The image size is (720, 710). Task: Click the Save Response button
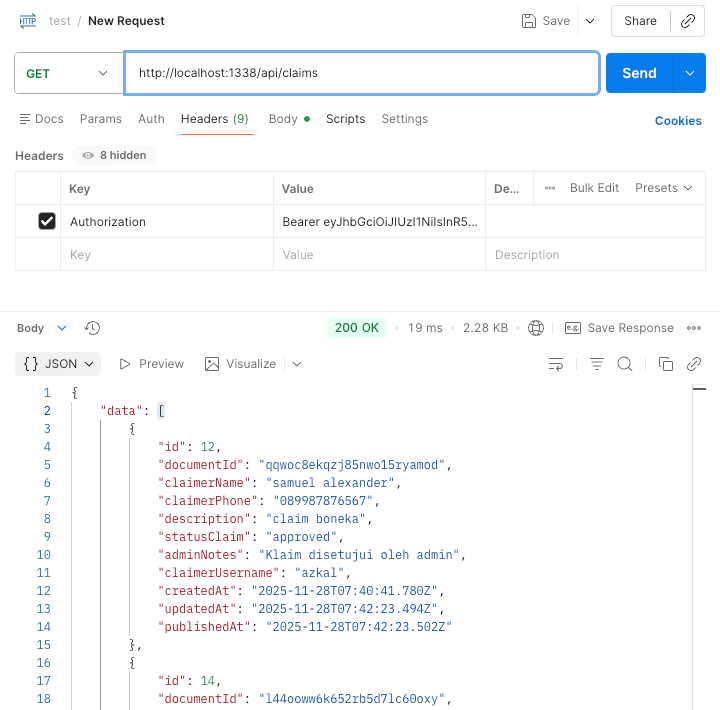pos(619,328)
